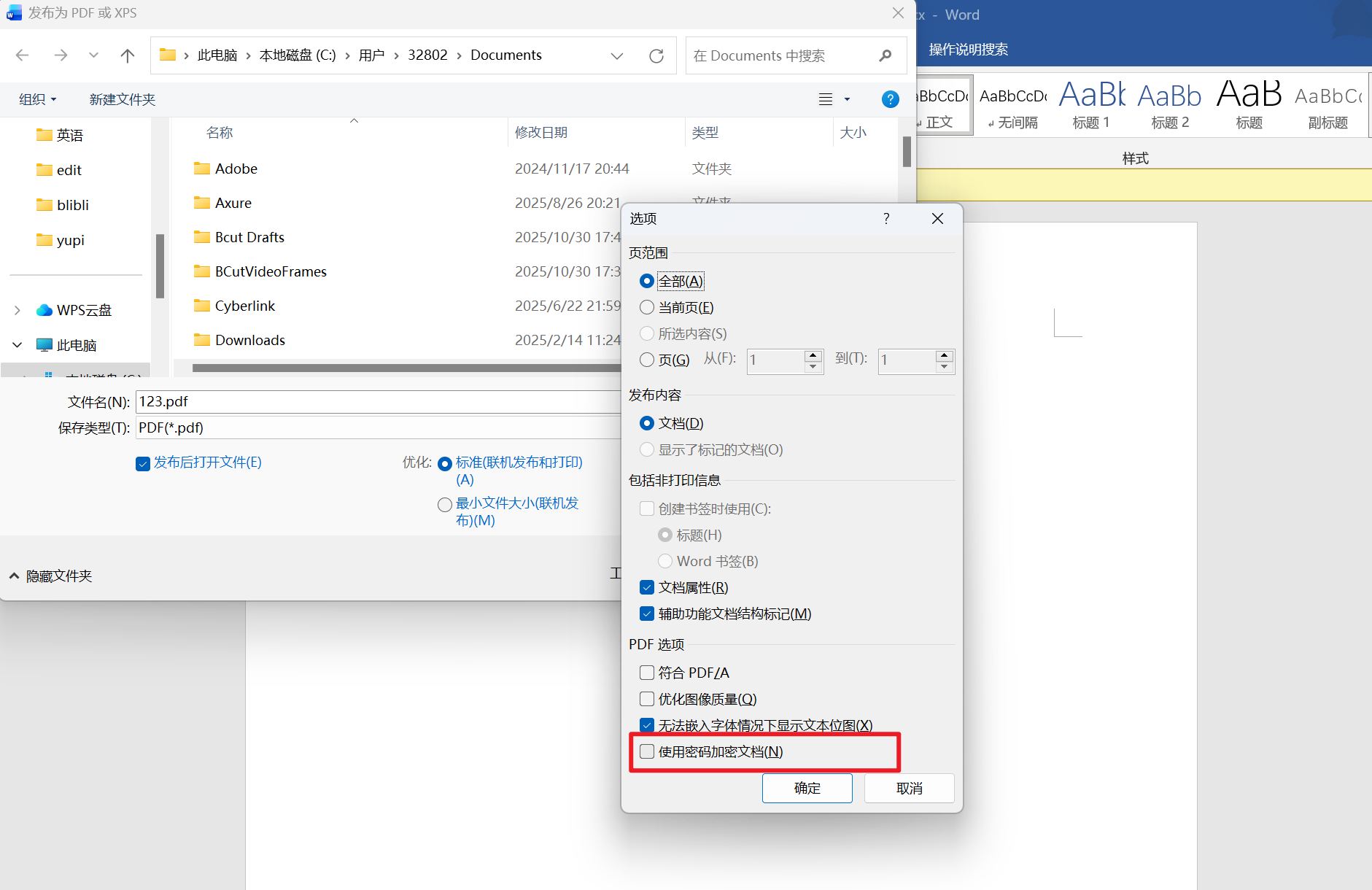Screen dimensions: 1372x890
Task: Click the question mark in Options dialog
Action: (886, 219)
